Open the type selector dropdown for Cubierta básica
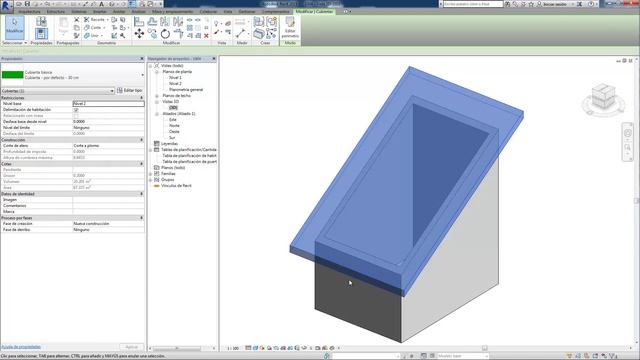The height and width of the screenshot is (360, 640). (142, 75)
